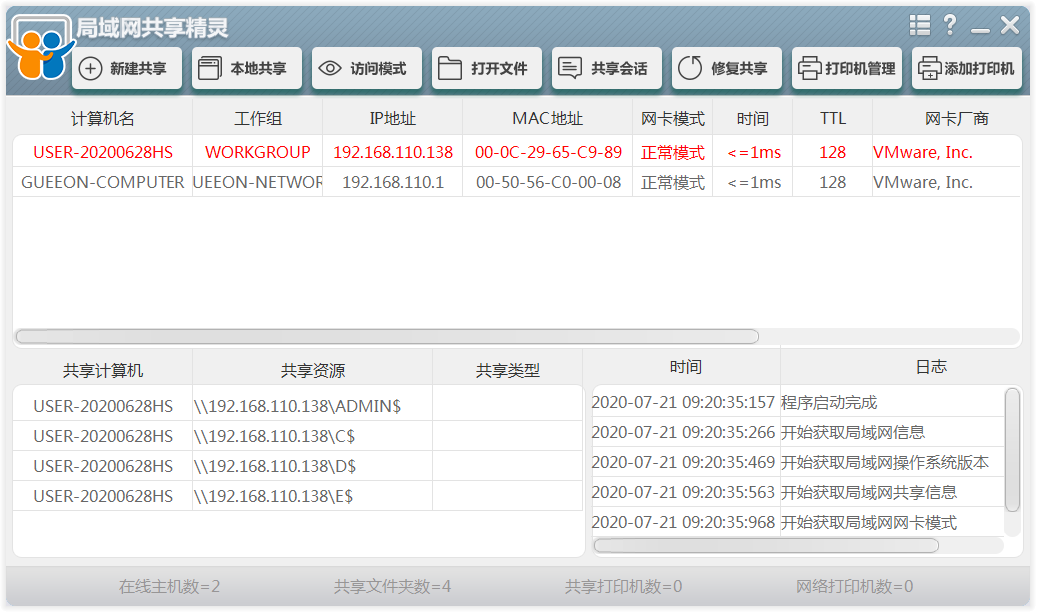Viewport: 1037px width, 613px height.
Task: Click the 新建共享 plus icon button
Action: [x=126, y=69]
